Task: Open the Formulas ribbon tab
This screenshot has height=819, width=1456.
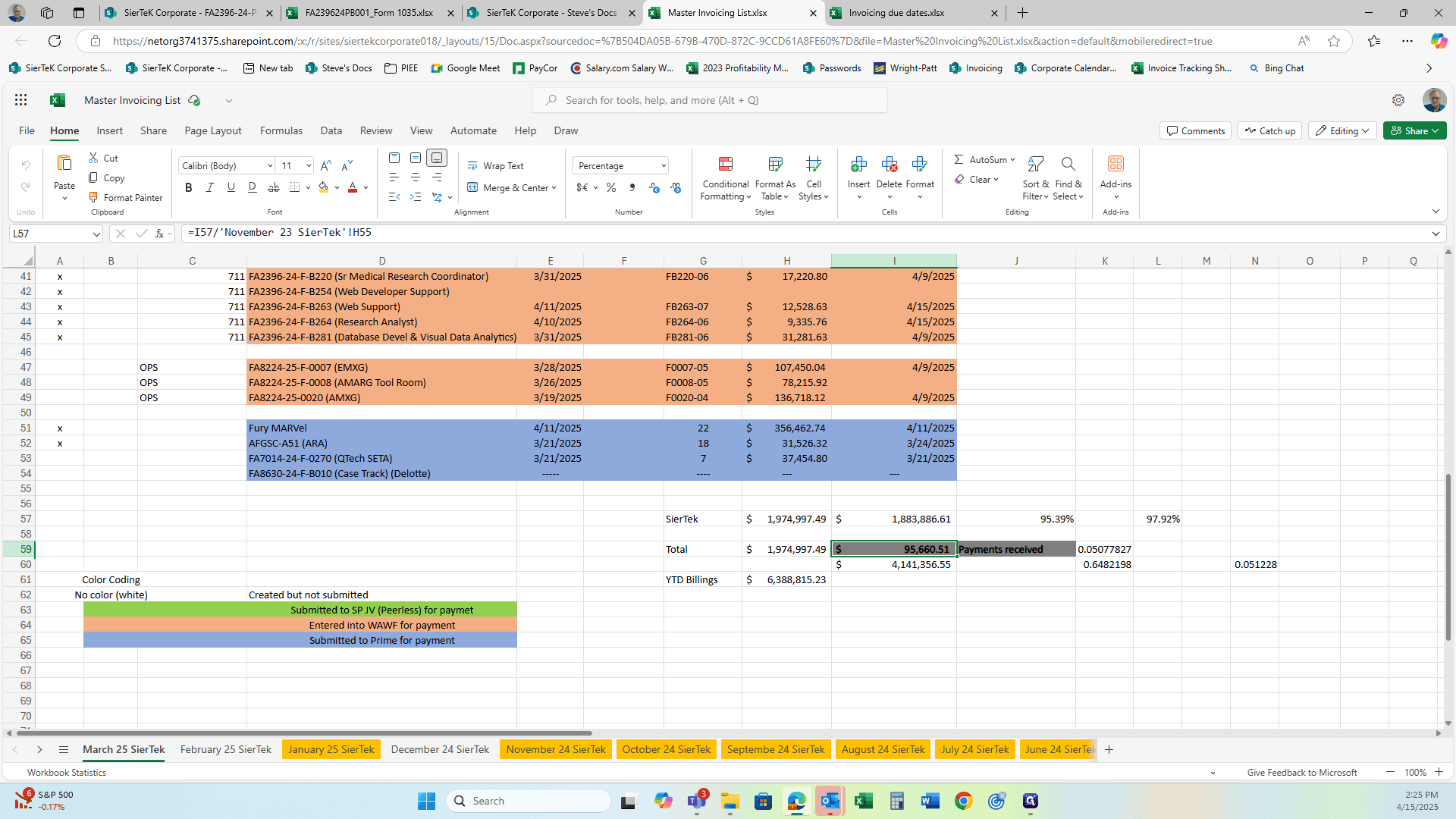Action: tap(281, 130)
